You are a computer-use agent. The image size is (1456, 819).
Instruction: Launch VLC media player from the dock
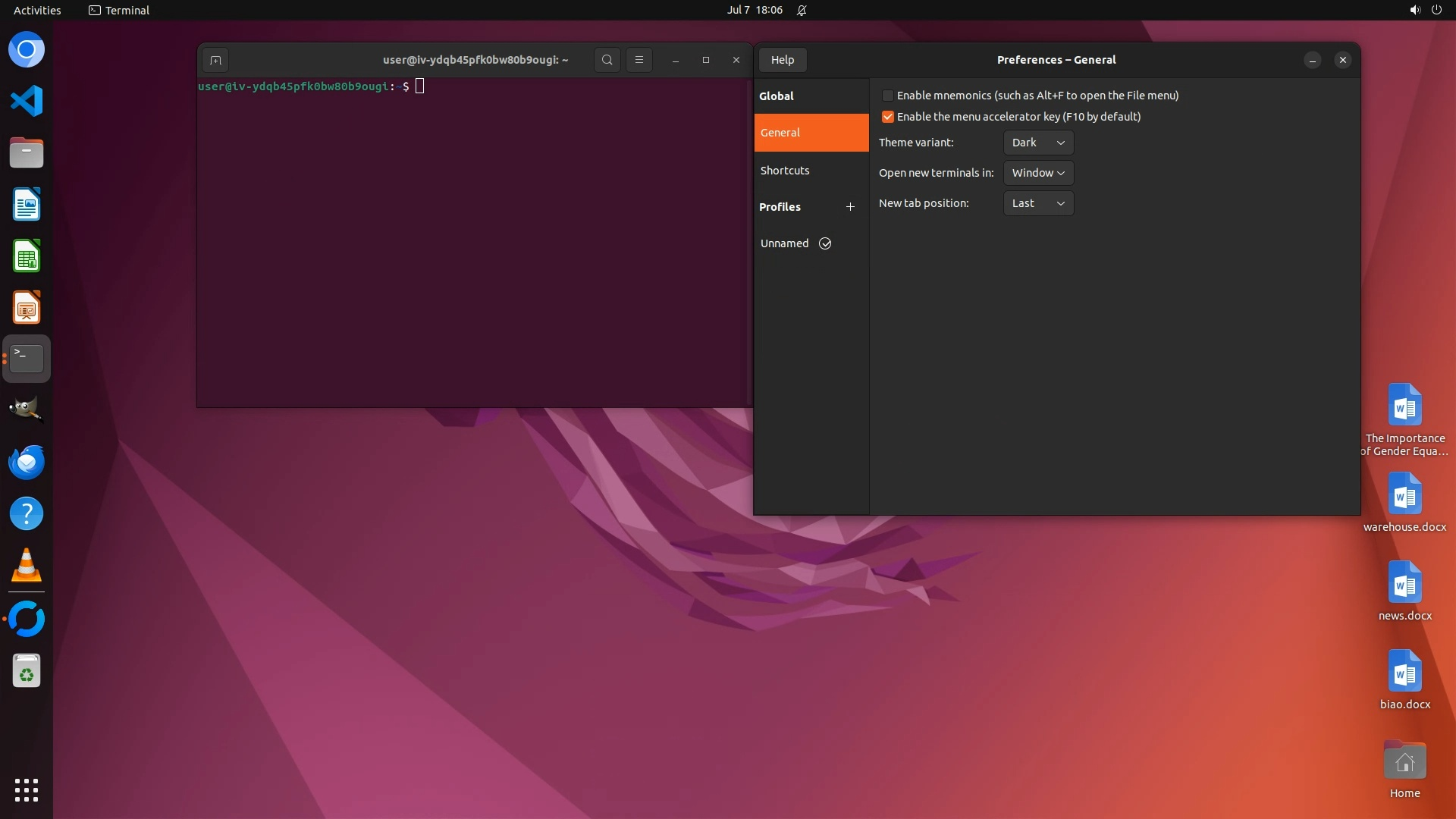[27, 566]
